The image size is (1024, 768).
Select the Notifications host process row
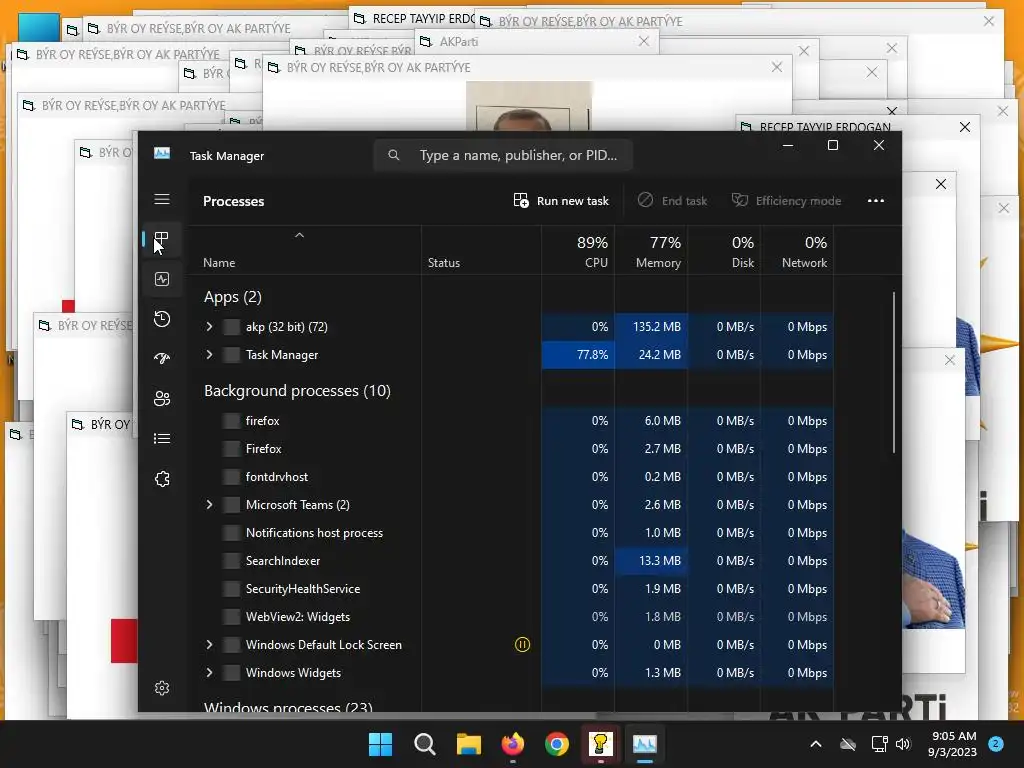(x=511, y=533)
